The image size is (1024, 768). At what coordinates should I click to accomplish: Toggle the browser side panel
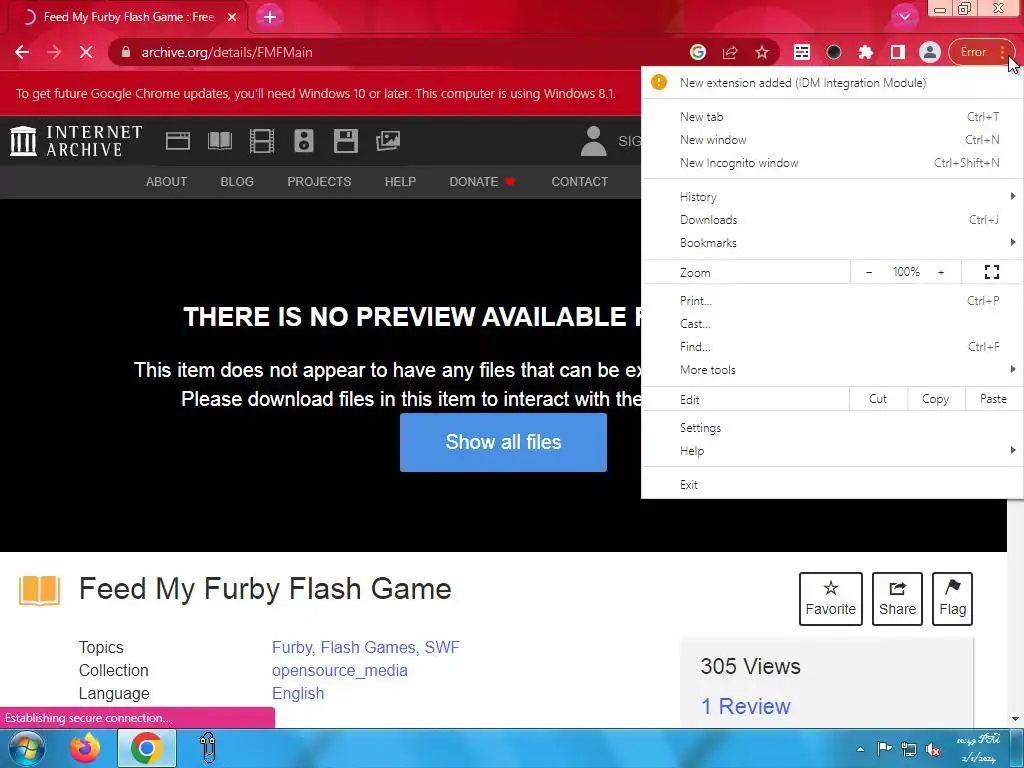click(897, 52)
